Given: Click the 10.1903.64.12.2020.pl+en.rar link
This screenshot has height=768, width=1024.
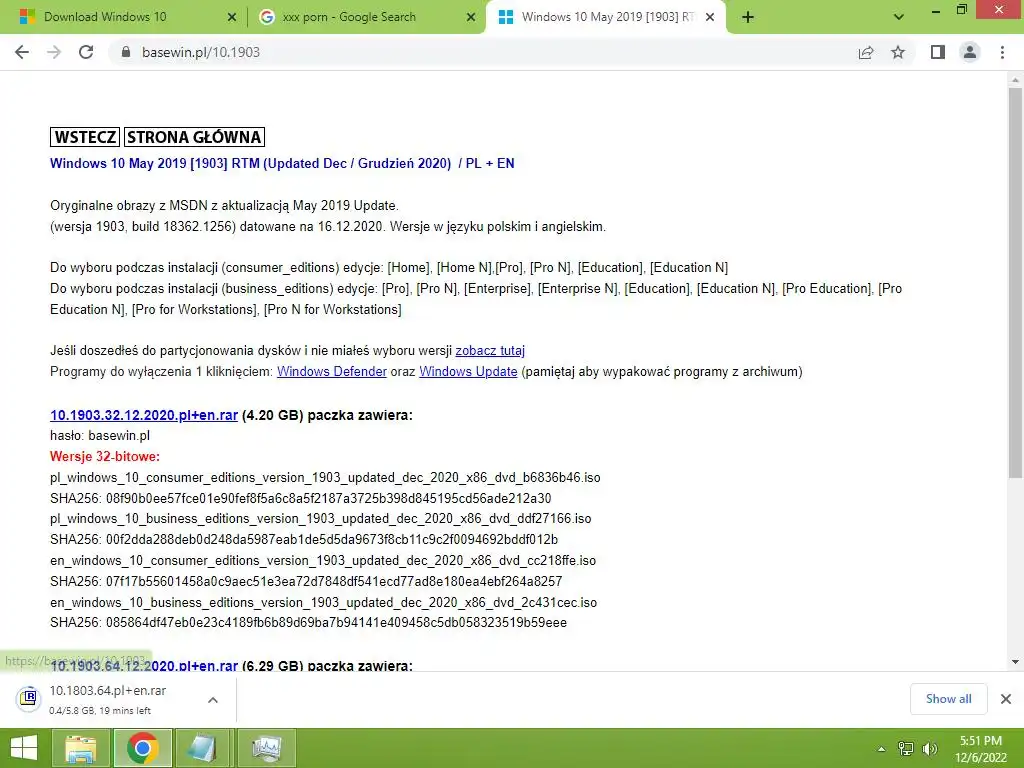Looking at the screenshot, I should [x=144, y=665].
